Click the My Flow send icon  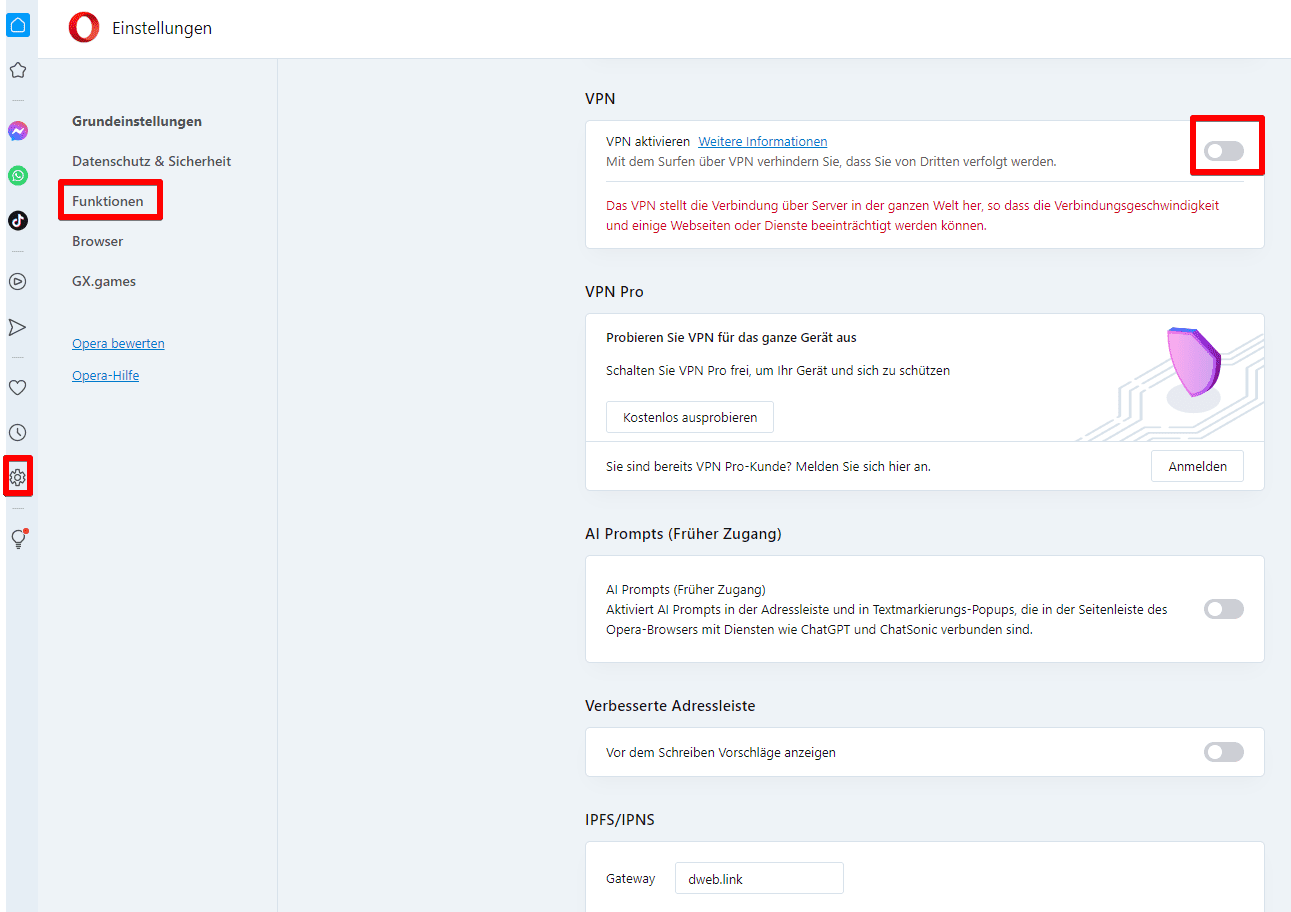click(x=18, y=327)
